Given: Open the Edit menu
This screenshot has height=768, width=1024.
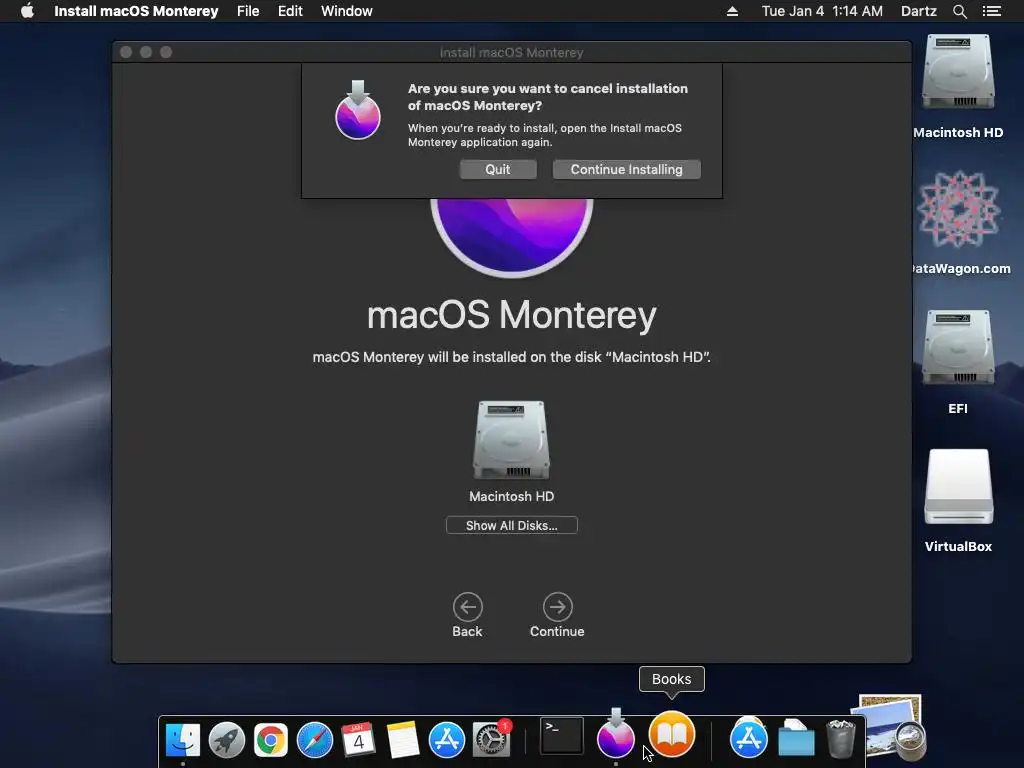Looking at the screenshot, I should pos(290,11).
